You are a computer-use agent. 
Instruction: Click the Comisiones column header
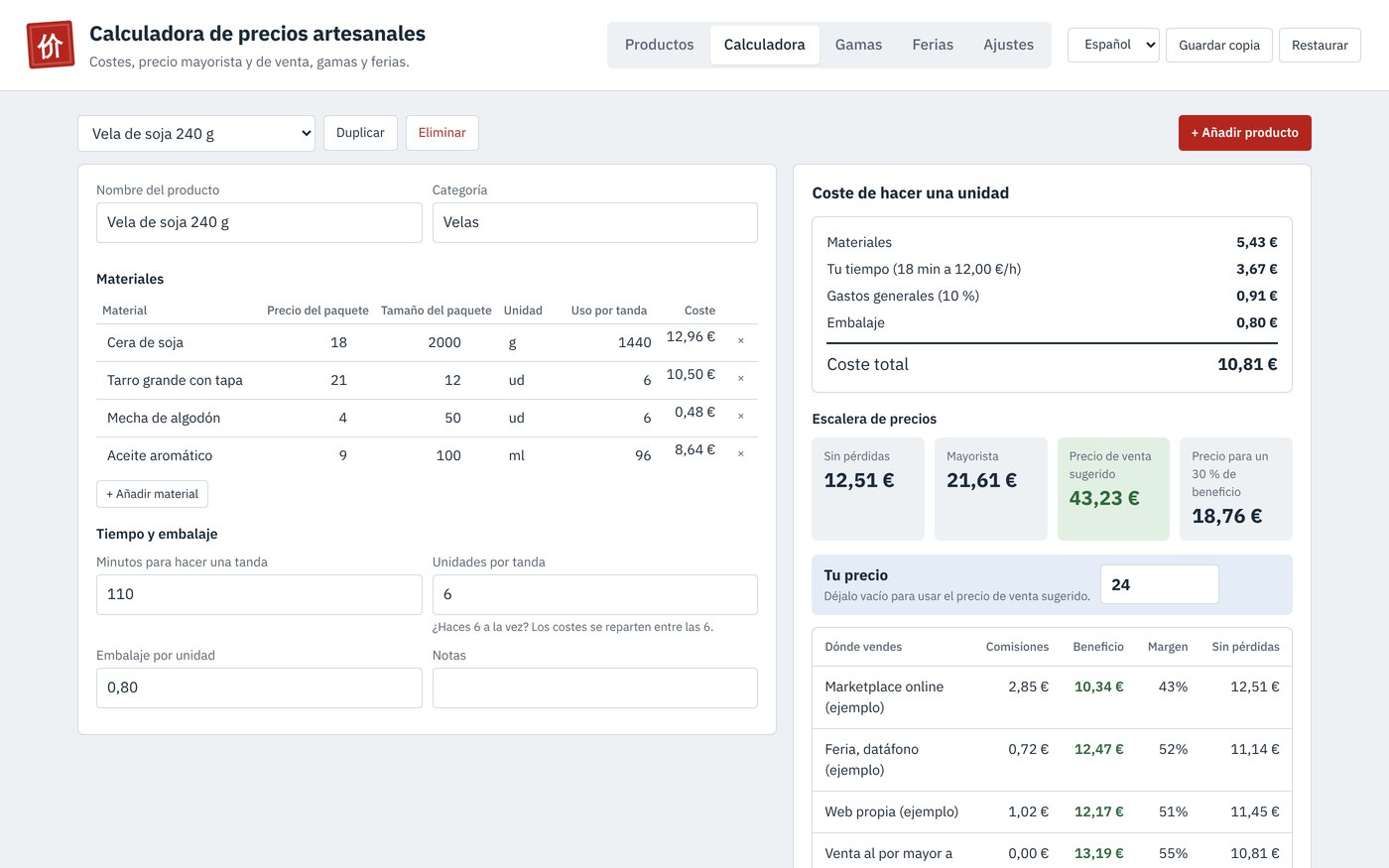tap(1017, 647)
